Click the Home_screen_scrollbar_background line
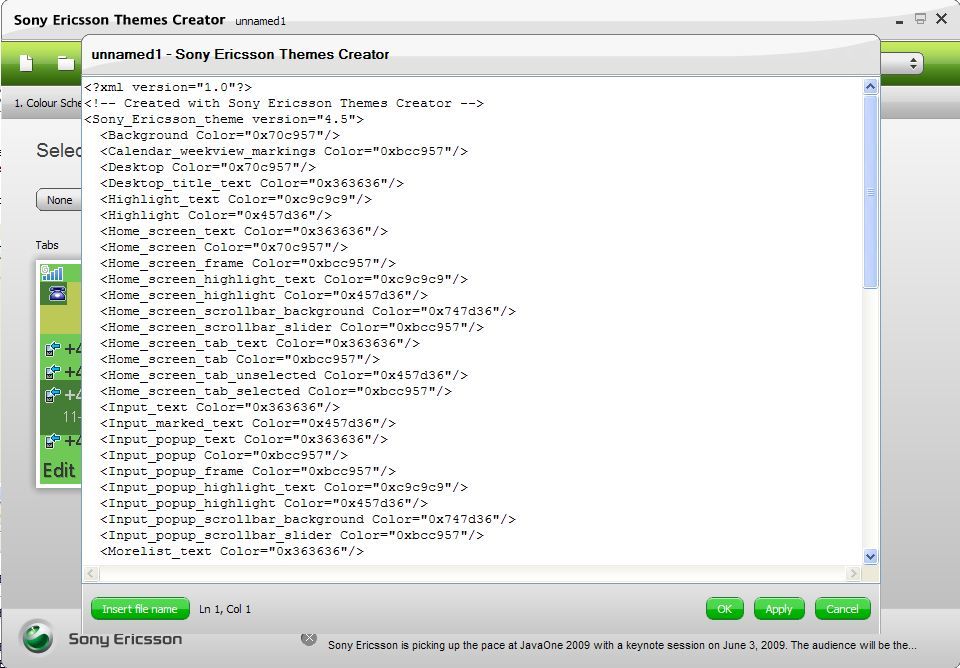The image size is (960, 668). (x=308, y=311)
